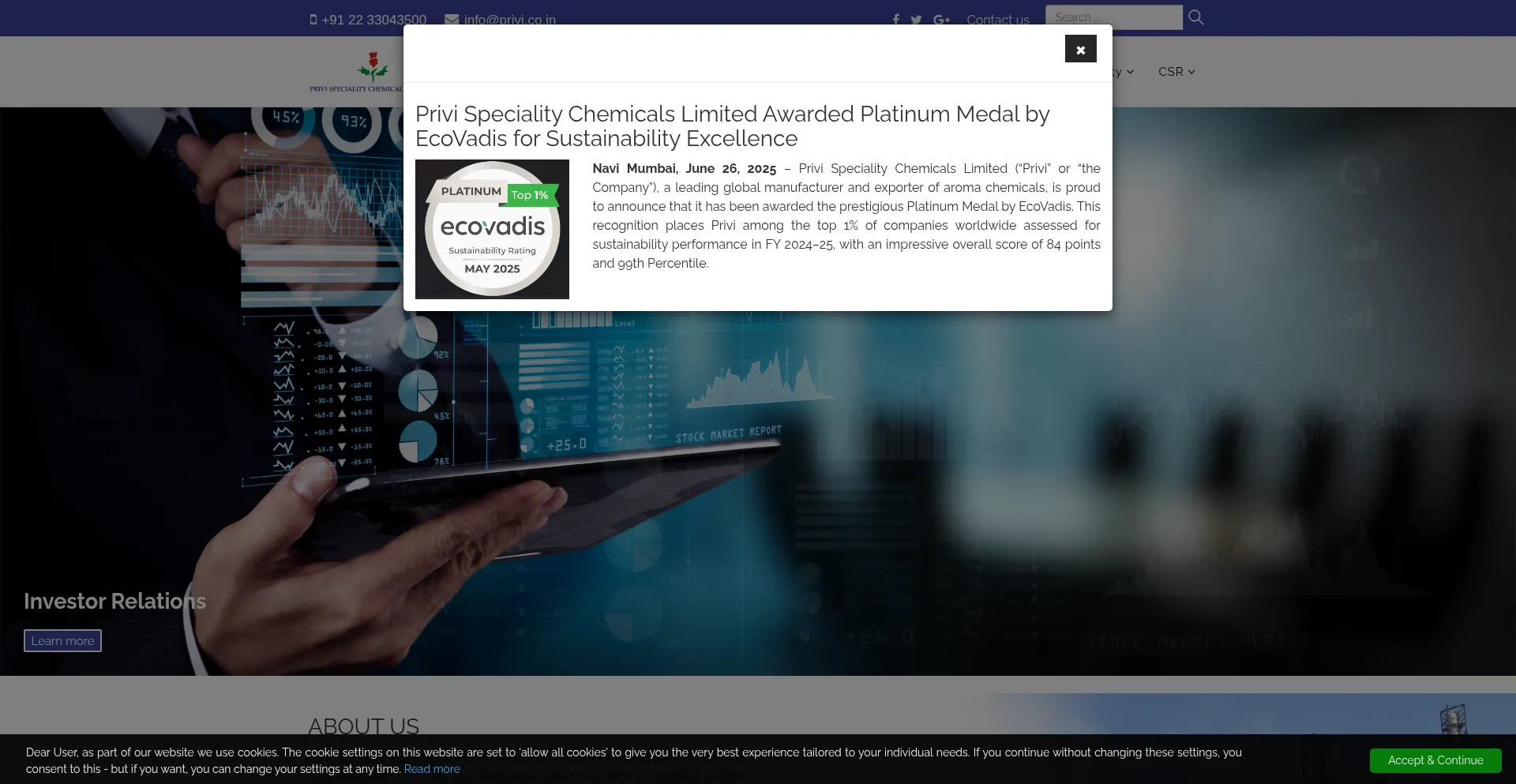
Task: Click the EcoVadis Platinum badge image
Action: click(x=492, y=229)
